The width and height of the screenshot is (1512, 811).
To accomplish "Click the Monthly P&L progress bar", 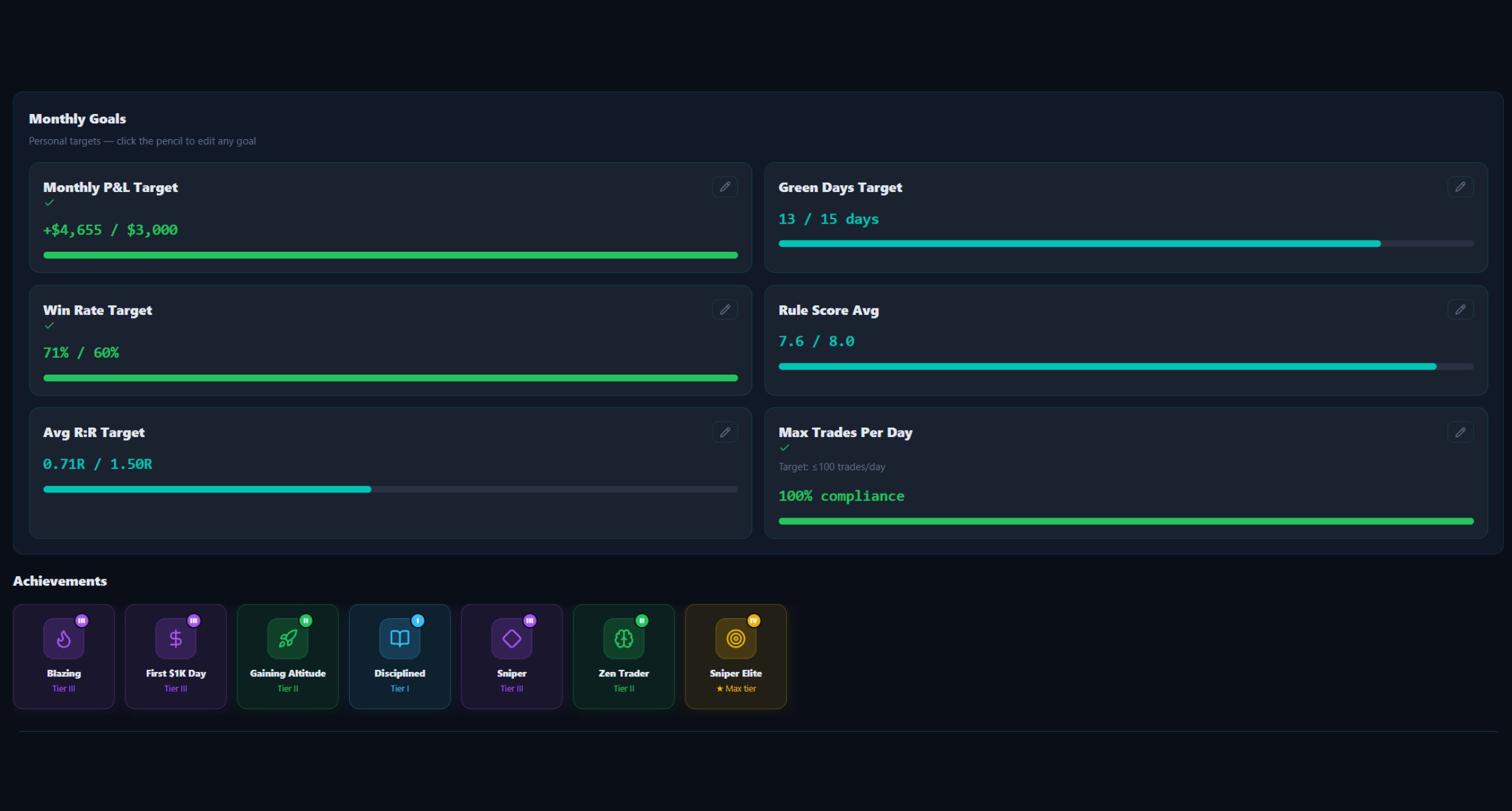I will [391, 255].
